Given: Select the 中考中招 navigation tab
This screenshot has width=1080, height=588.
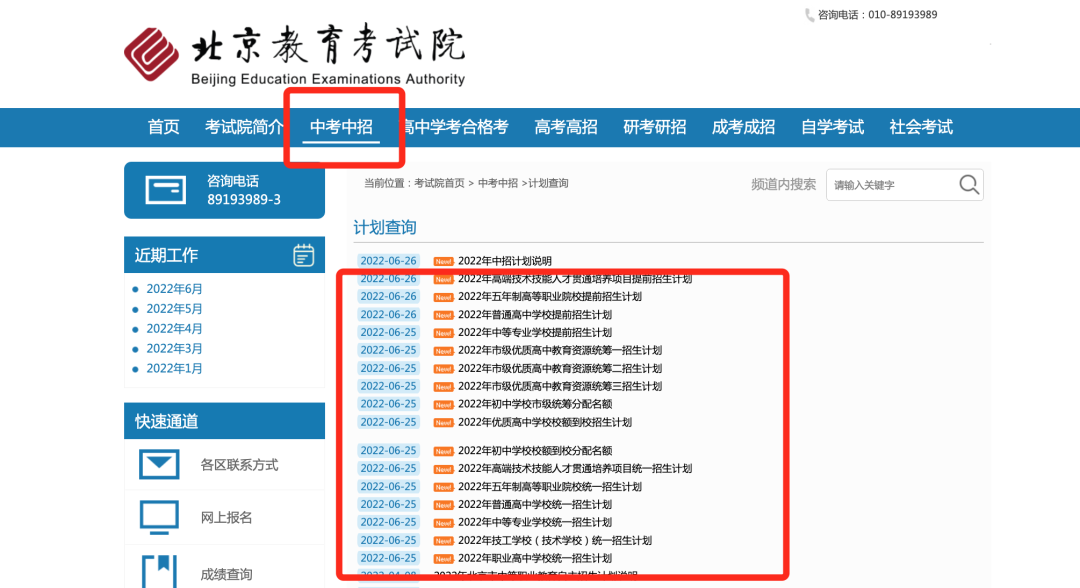Looking at the screenshot, I should 341,127.
